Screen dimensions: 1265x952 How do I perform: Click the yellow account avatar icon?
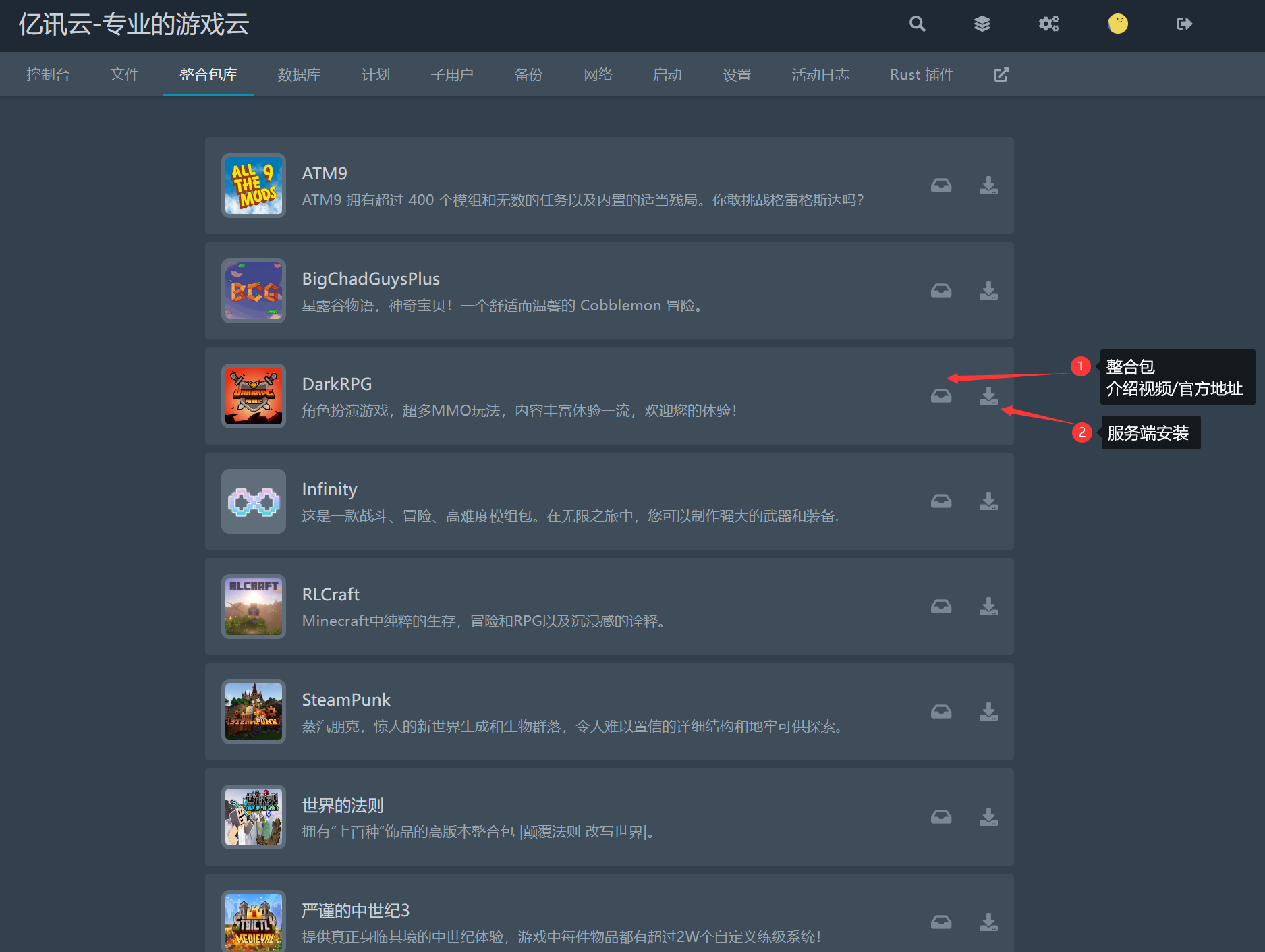pyautogui.click(x=1118, y=24)
